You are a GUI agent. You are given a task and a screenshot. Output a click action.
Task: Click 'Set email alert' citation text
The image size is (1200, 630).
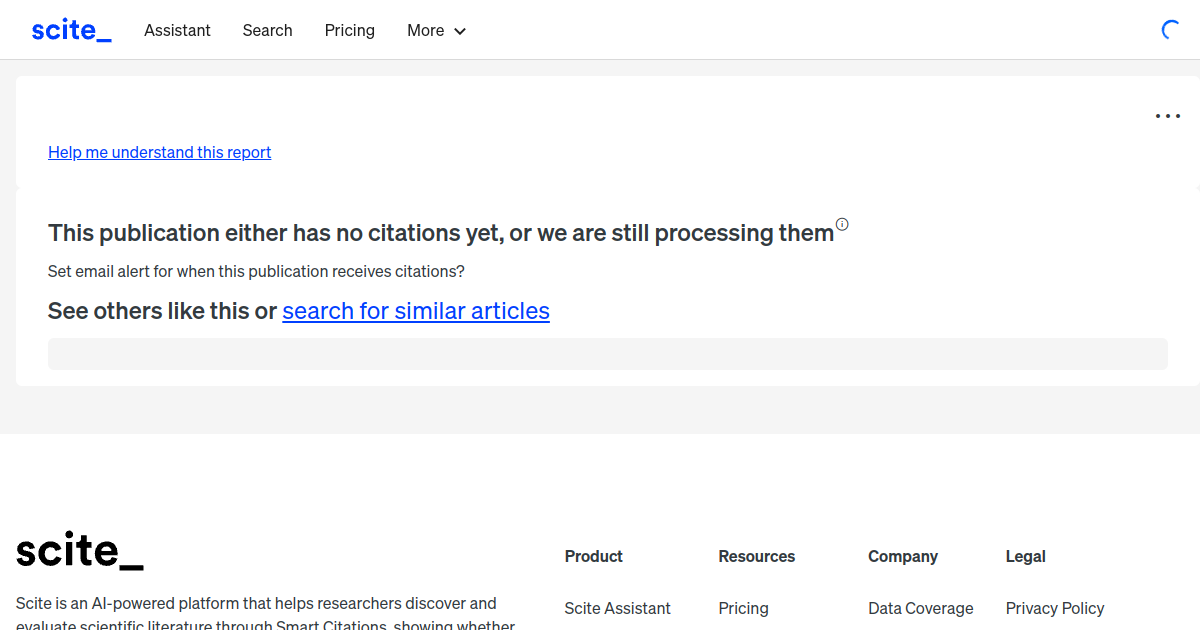256,271
